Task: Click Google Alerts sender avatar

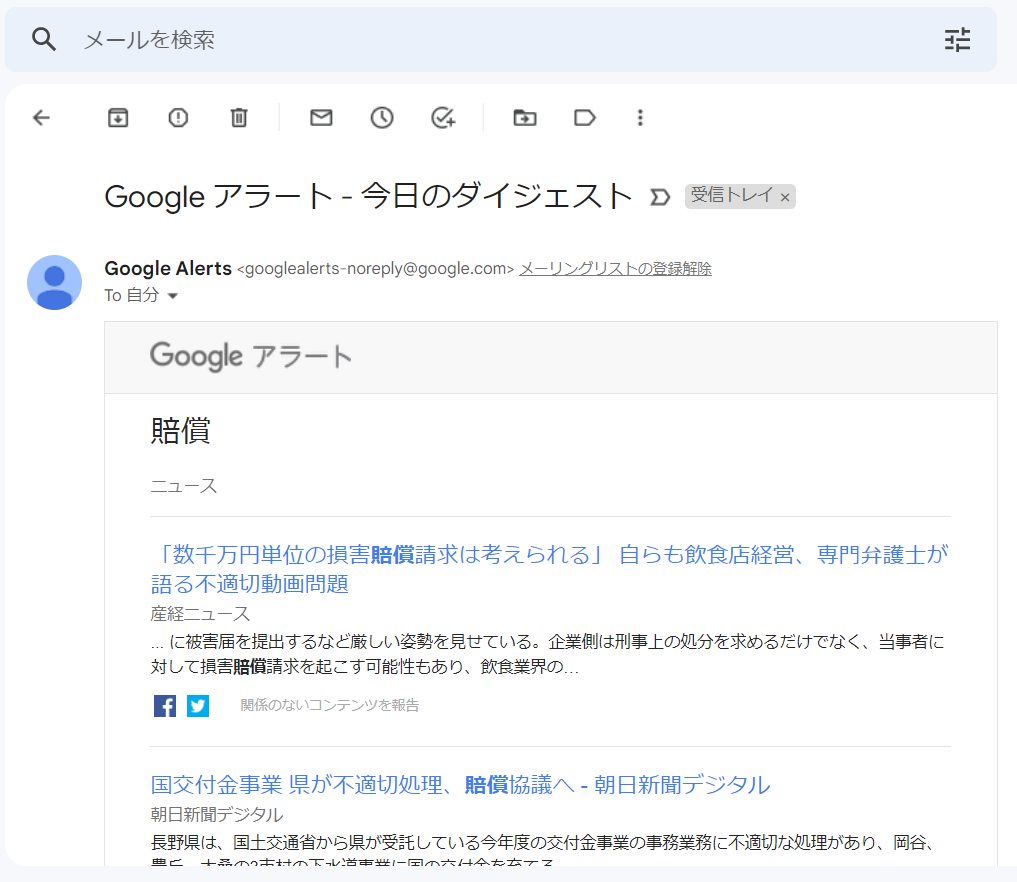Action: (x=54, y=282)
